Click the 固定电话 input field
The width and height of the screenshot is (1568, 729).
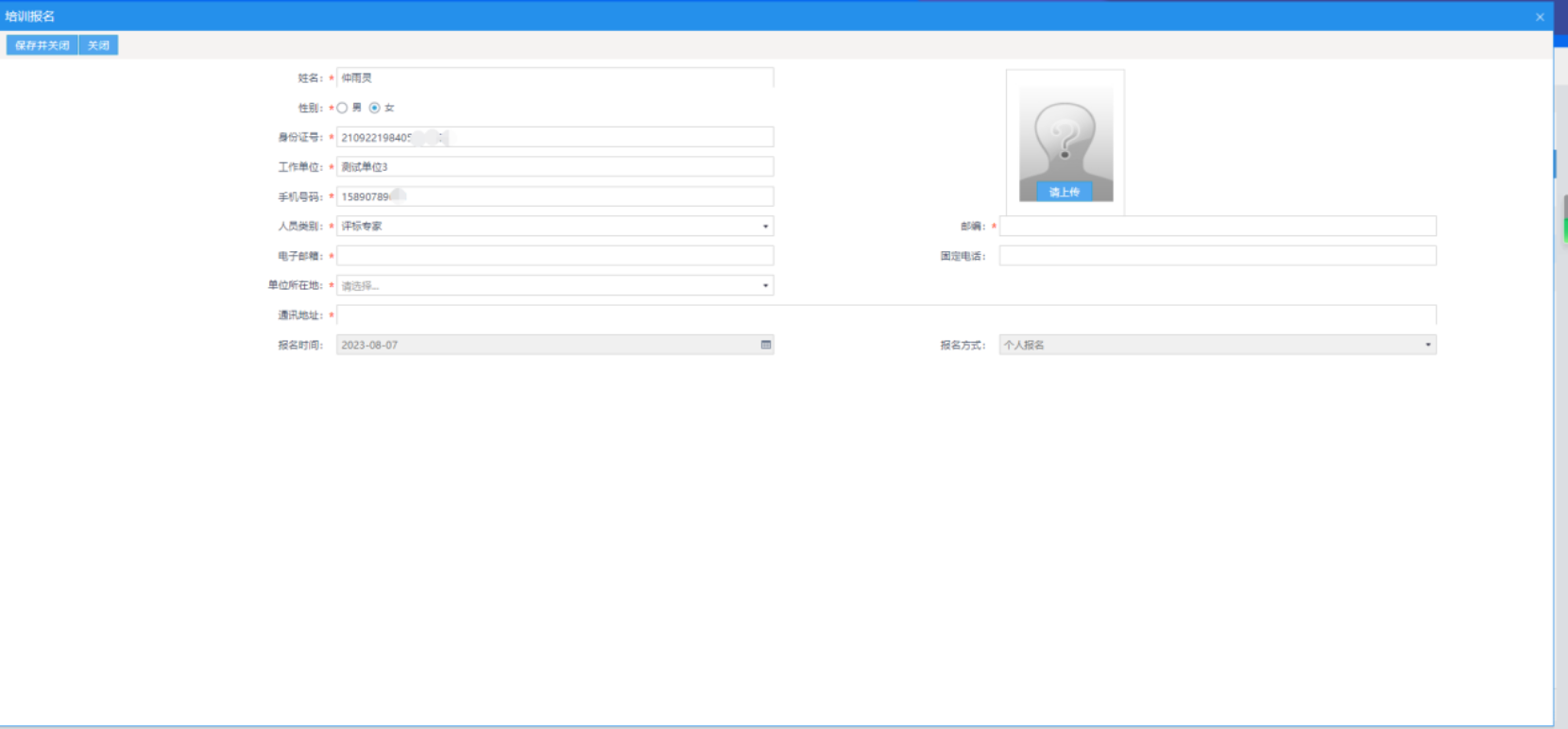(1218, 256)
